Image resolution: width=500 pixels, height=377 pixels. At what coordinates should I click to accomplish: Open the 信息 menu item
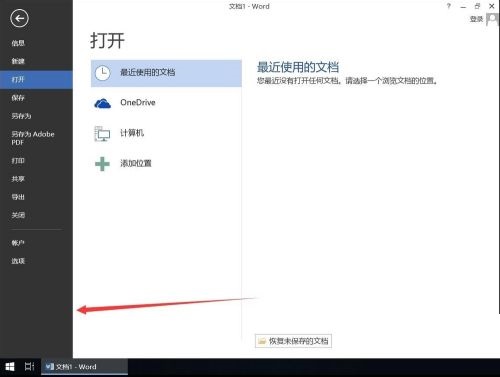[x=18, y=43]
